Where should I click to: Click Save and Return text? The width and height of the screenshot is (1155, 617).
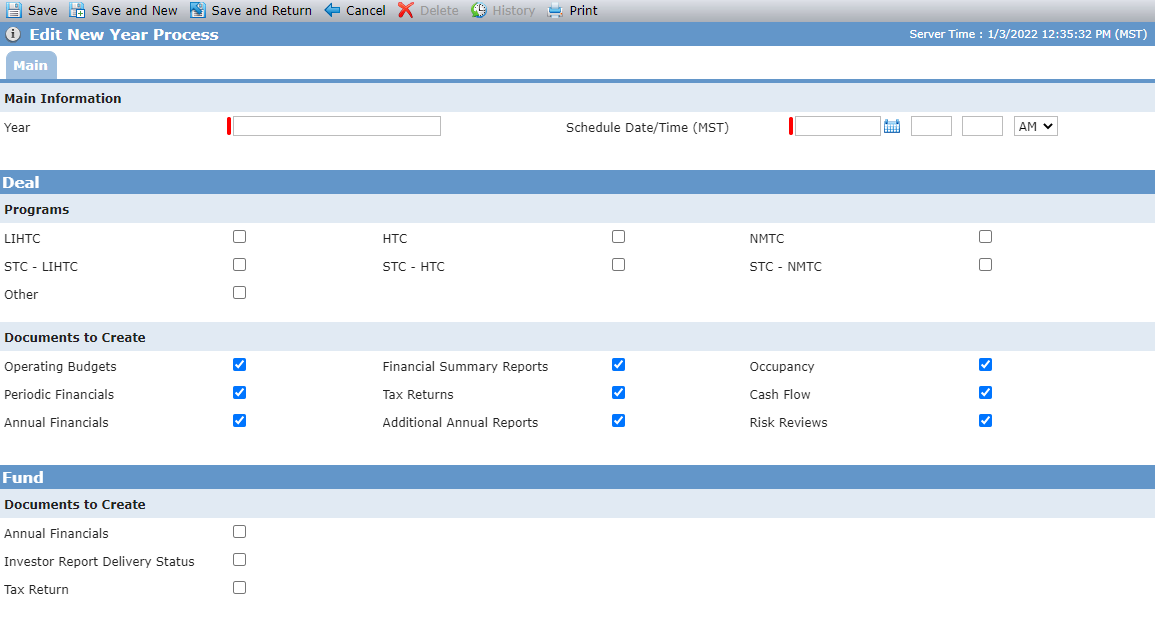pyautogui.click(x=261, y=11)
